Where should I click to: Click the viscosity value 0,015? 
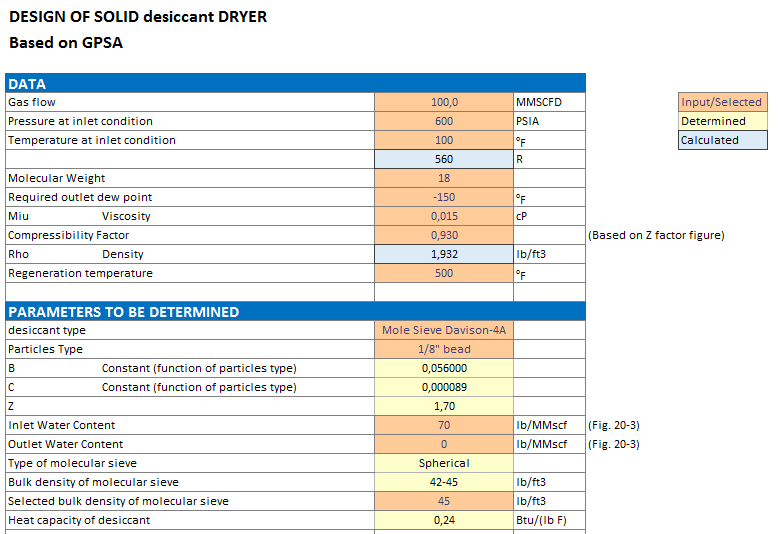pyautogui.click(x=444, y=216)
